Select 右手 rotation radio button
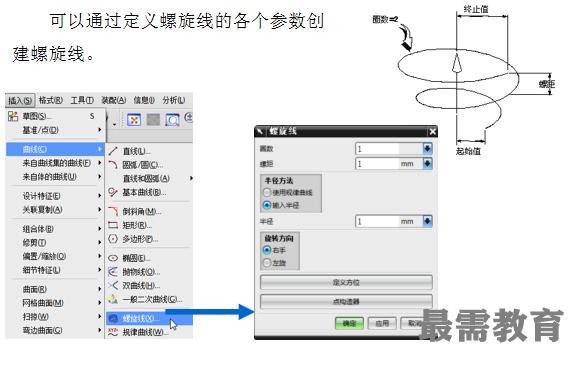This screenshot has width=570, height=365. coord(267,250)
